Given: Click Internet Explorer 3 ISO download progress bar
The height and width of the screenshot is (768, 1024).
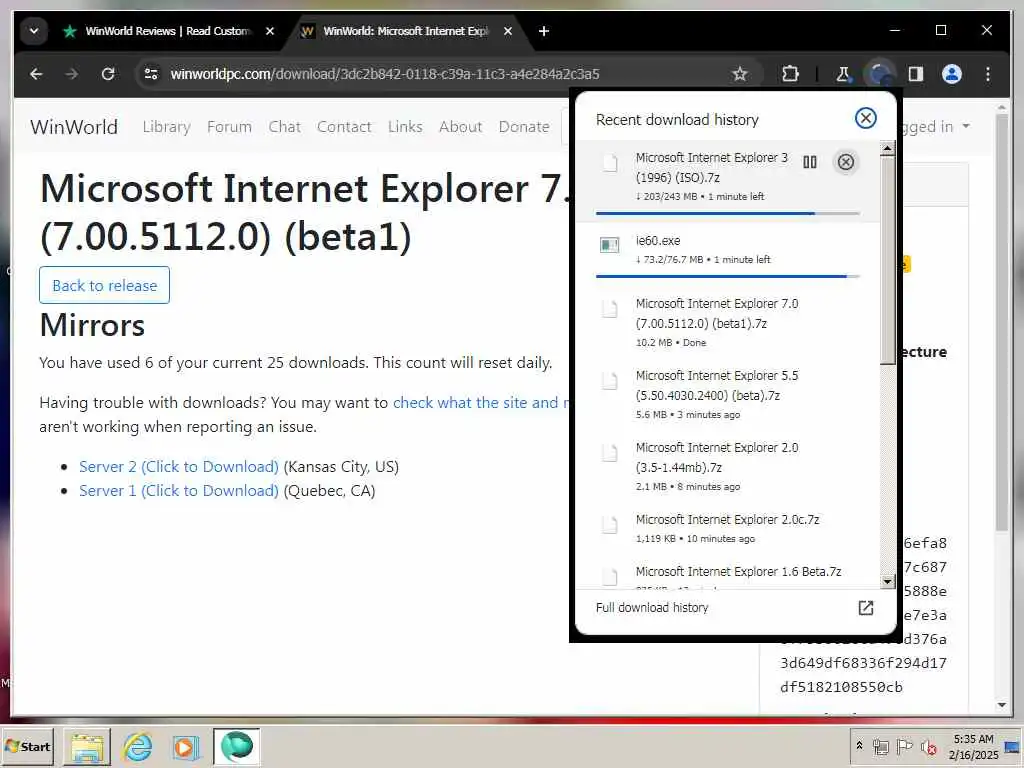Looking at the screenshot, I should [728, 214].
